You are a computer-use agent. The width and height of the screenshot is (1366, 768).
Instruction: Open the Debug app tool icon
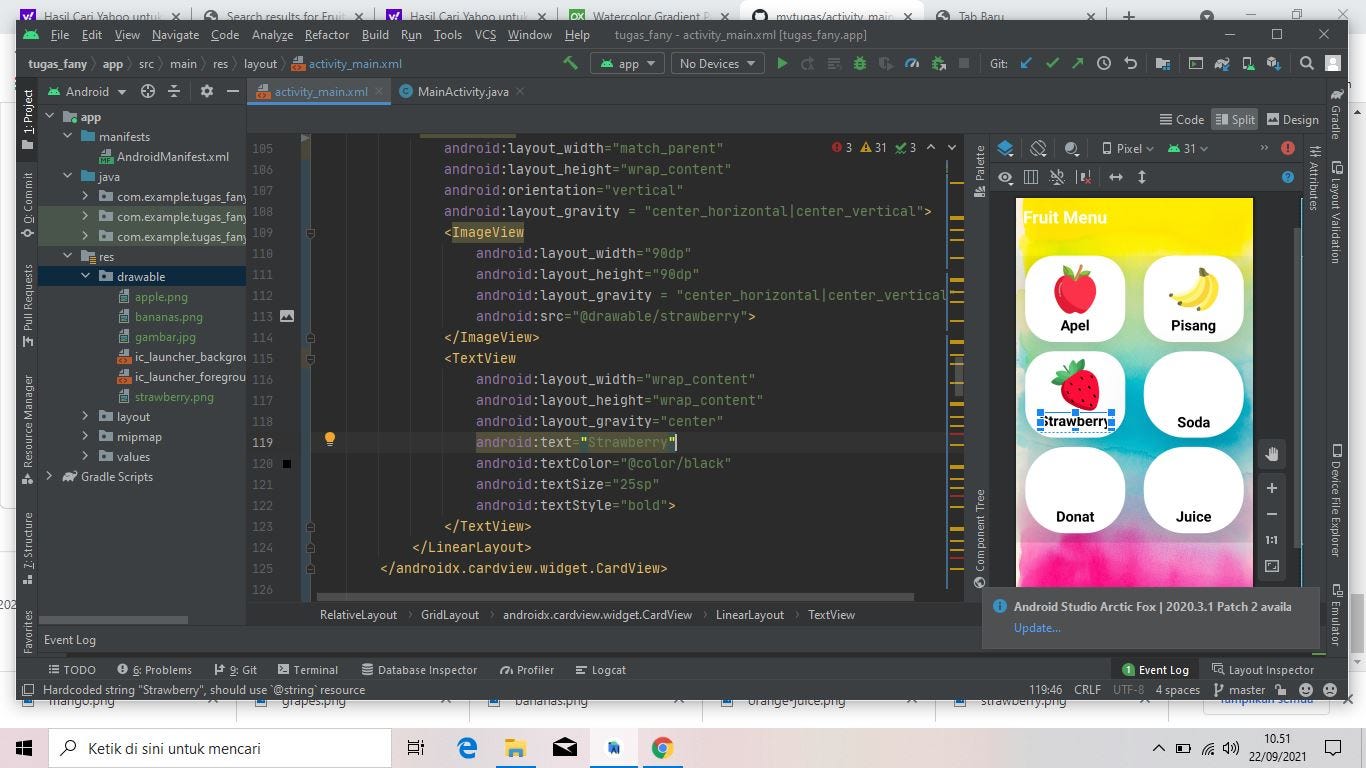tap(859, 63)
